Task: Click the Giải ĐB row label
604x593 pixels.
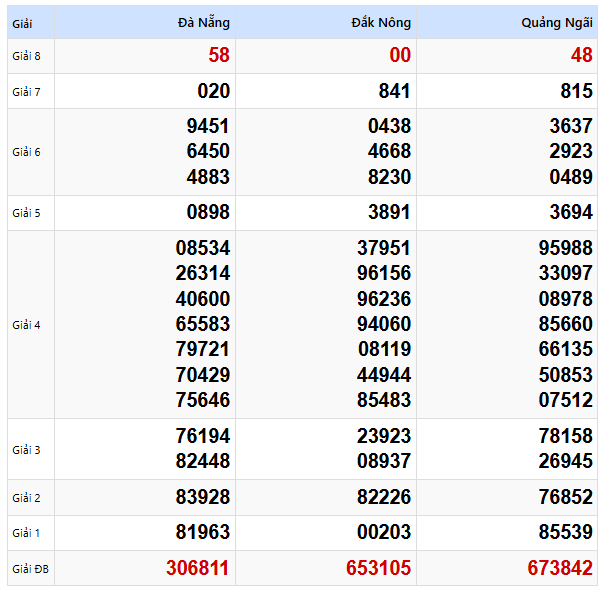Action: 30,569
